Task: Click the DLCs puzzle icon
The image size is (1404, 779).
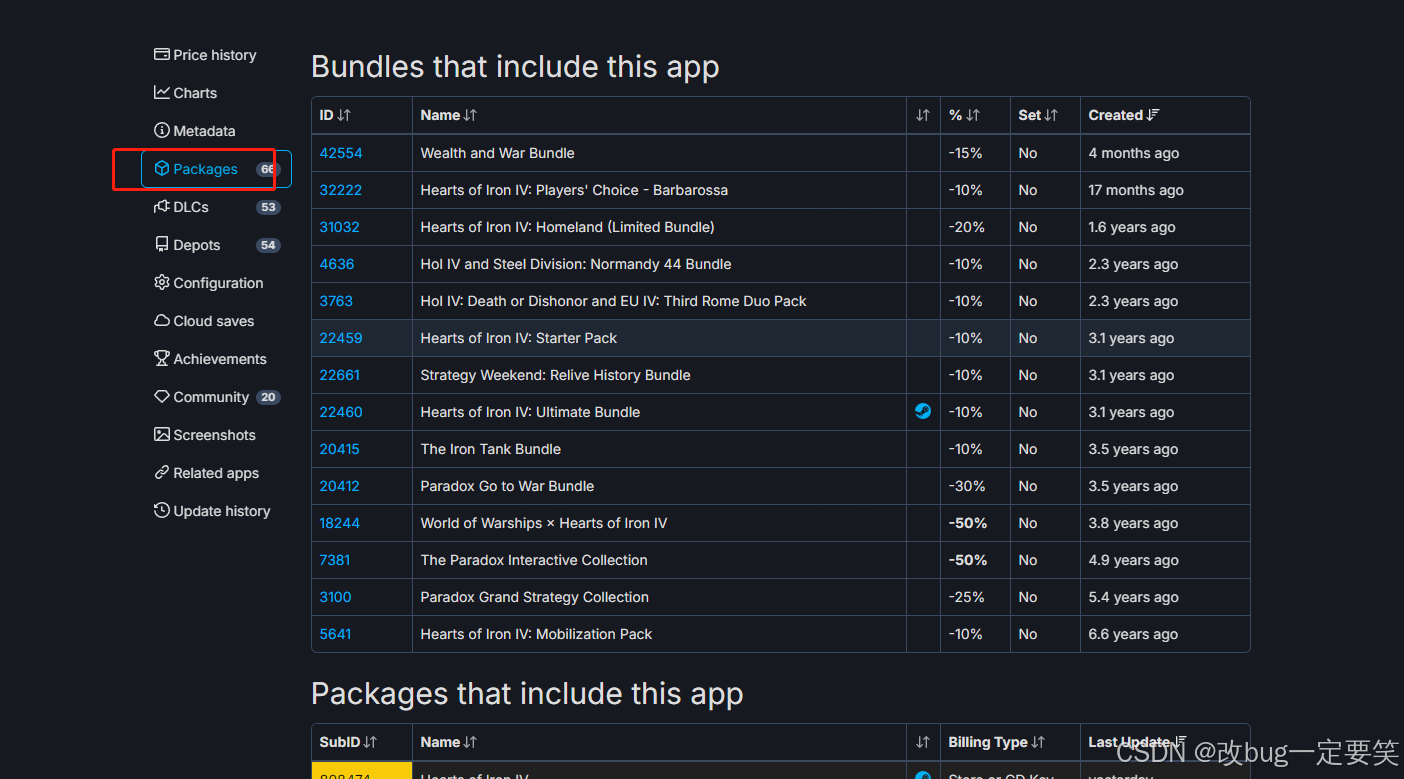Action: tap(161, 207)
